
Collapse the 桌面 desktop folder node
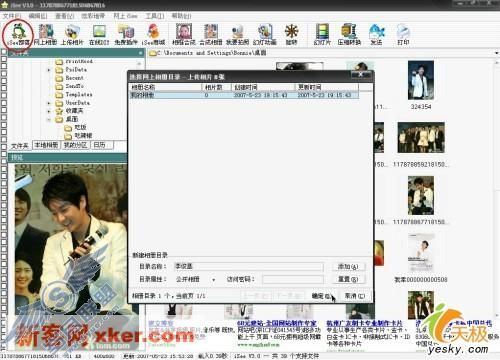click(49, 119)
